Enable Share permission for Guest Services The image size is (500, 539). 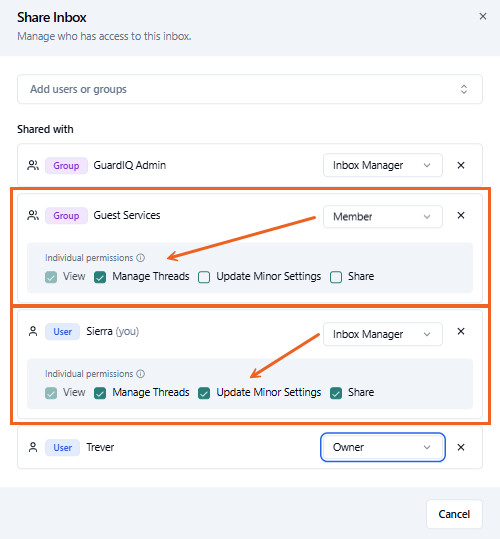tap(336, 277)
